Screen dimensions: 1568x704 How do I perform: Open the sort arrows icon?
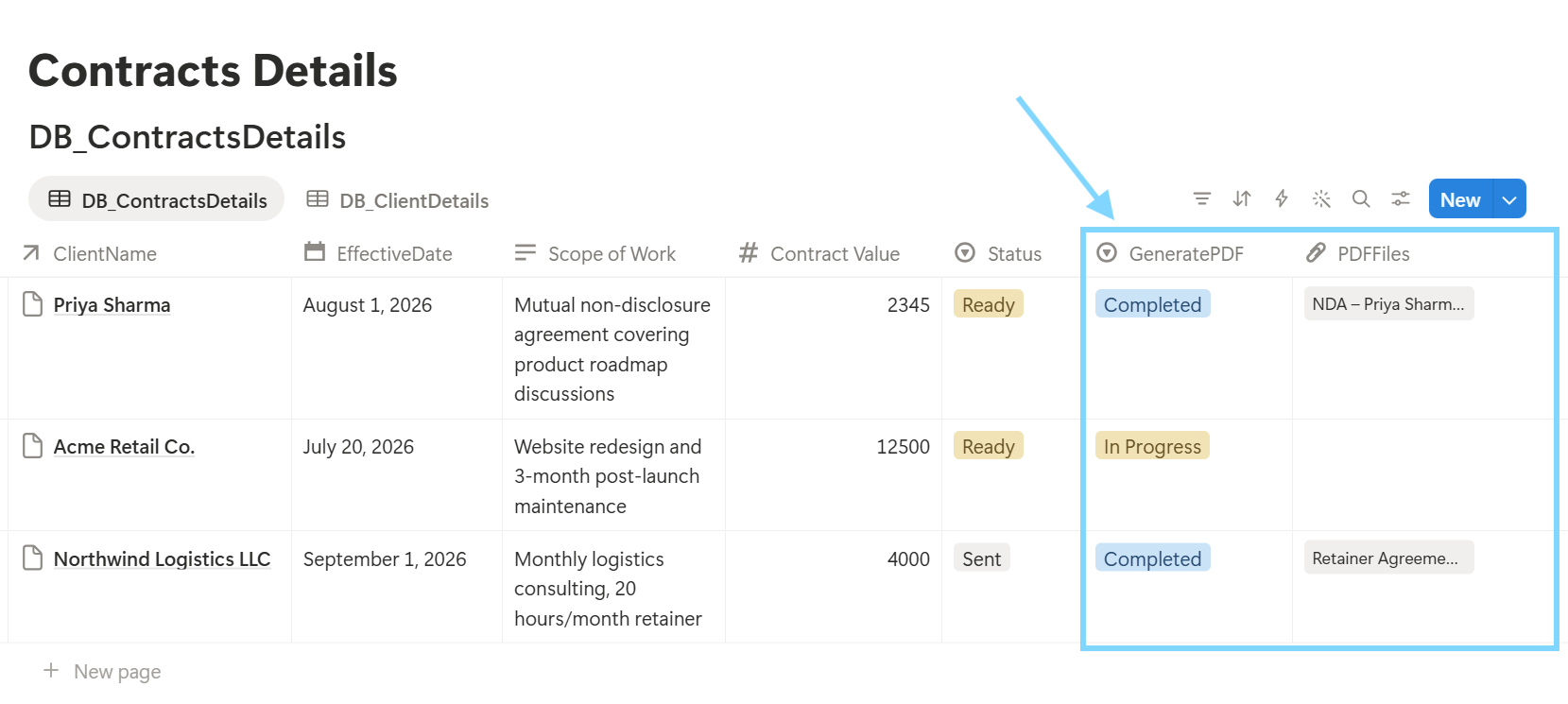pyautogui.click(x=1242, y=198)
